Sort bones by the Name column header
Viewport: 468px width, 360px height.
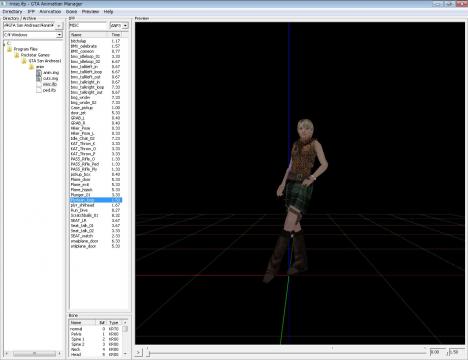point(82,323)
